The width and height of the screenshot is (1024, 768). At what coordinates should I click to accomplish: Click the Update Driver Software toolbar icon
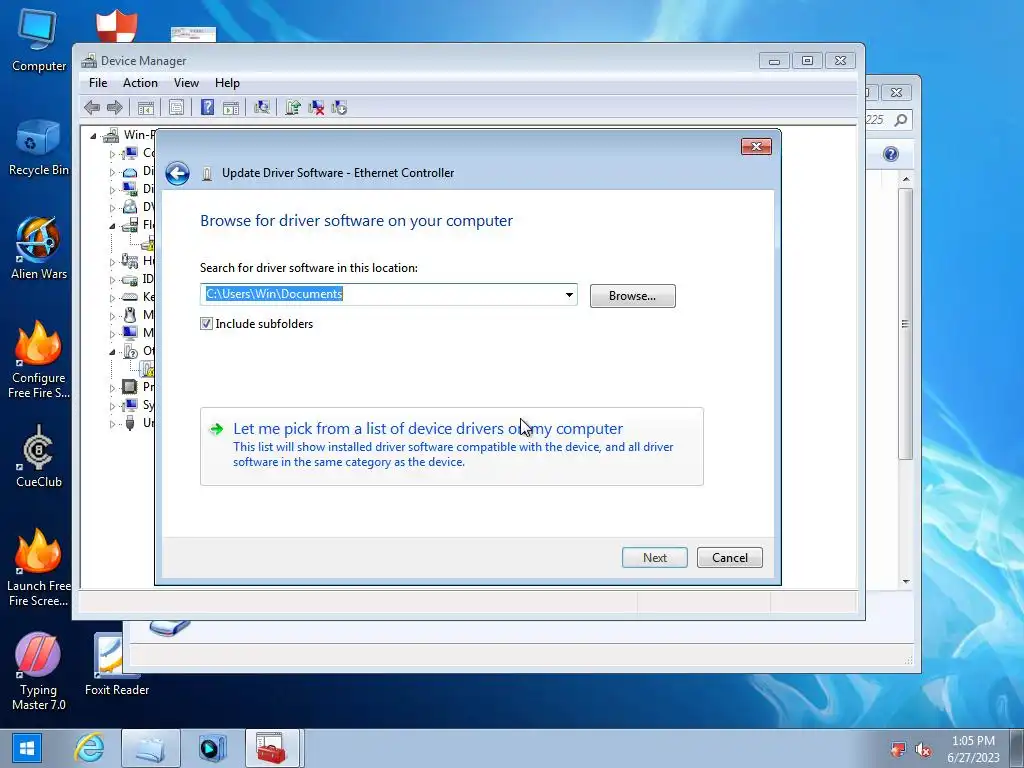293,107
